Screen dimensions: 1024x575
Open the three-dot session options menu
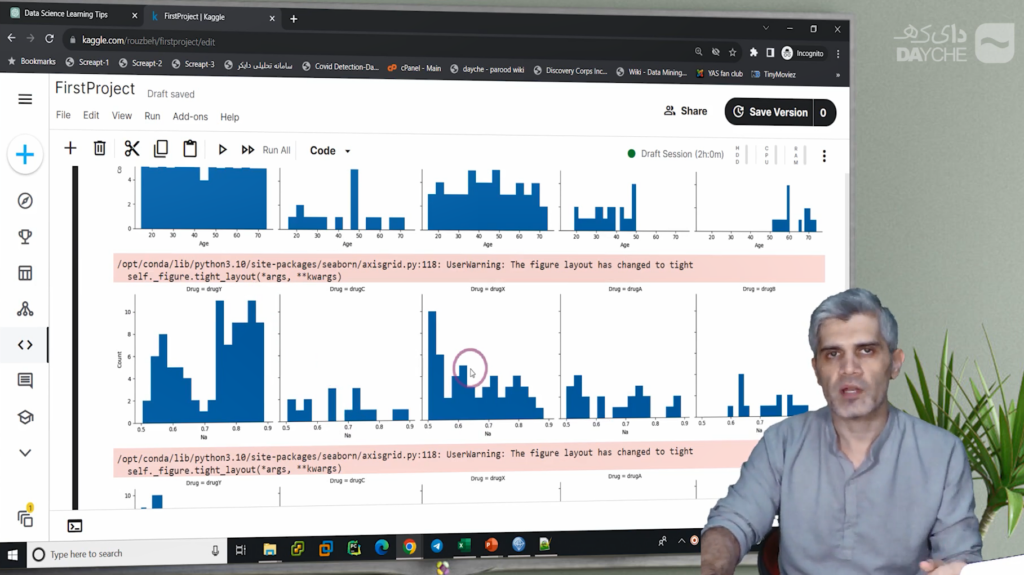(x=824, y=156)
